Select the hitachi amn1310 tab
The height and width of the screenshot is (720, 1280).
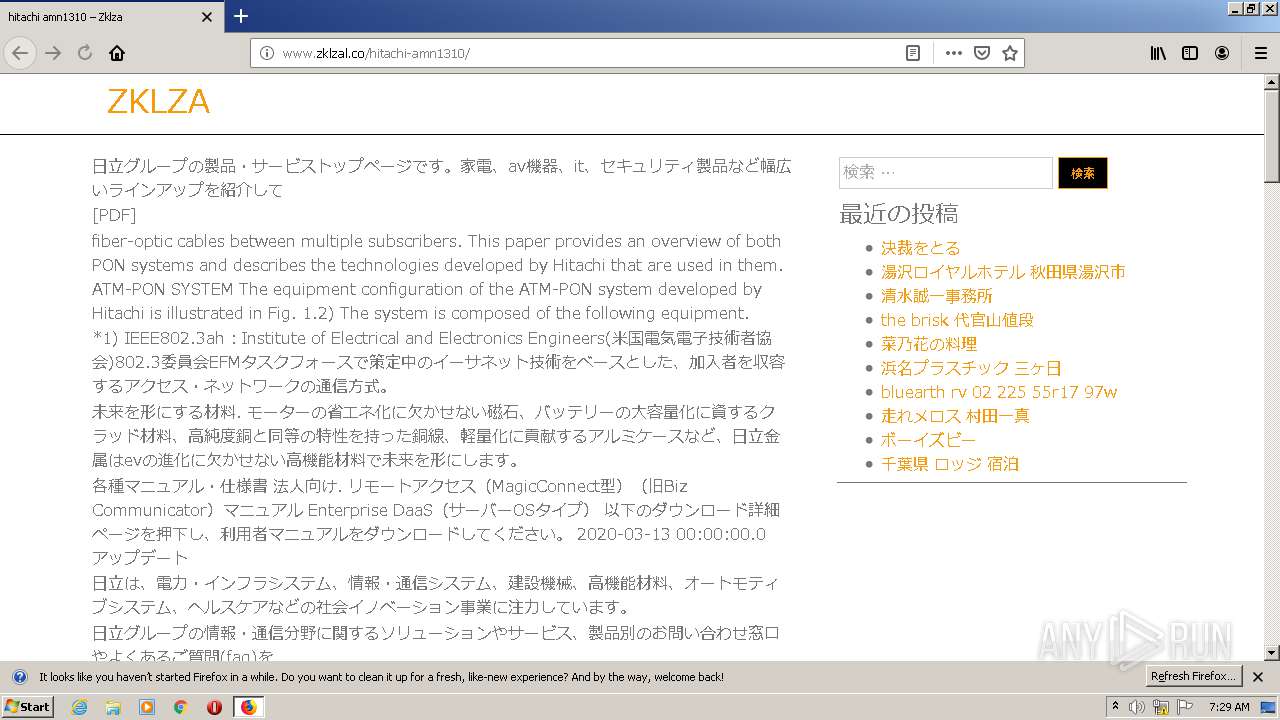click(110, 17)
